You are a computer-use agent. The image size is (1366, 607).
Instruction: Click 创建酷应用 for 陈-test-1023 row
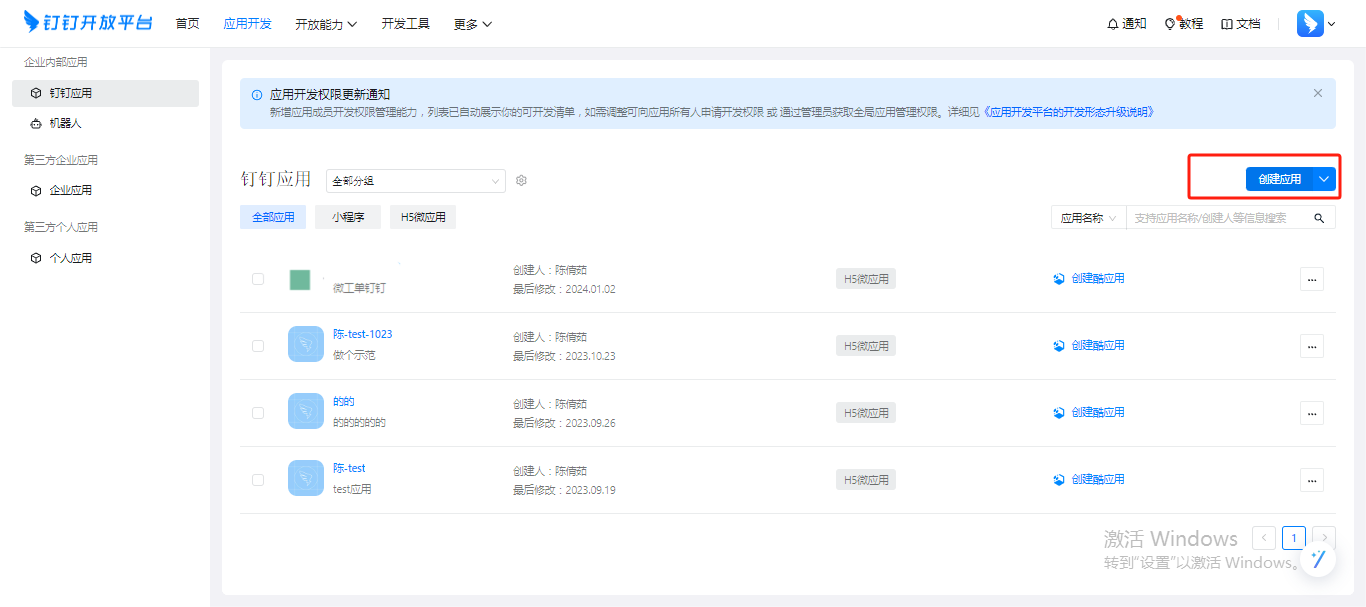(1089, 346)
